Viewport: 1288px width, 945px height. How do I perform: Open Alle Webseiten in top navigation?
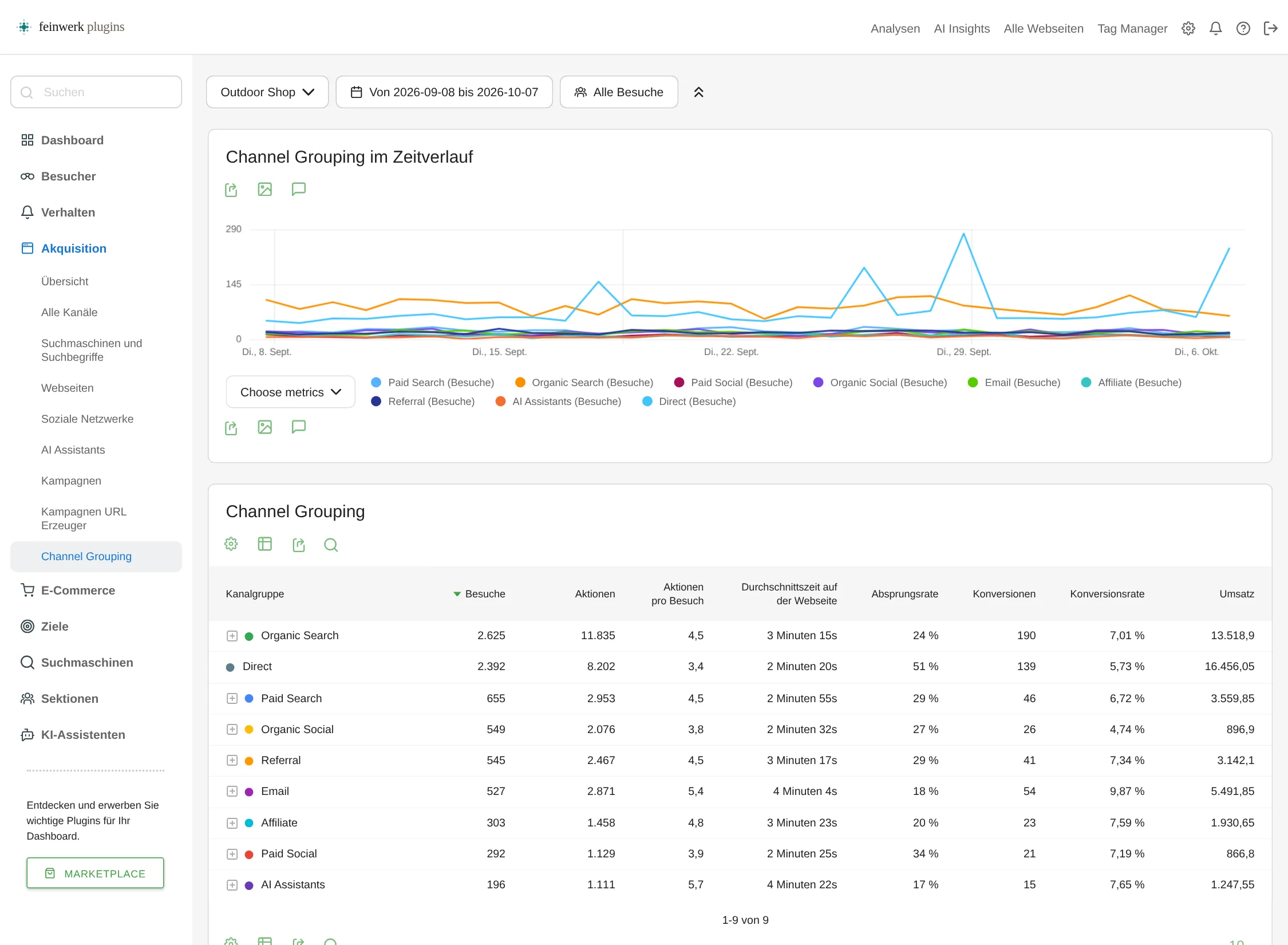point(1044,29)
